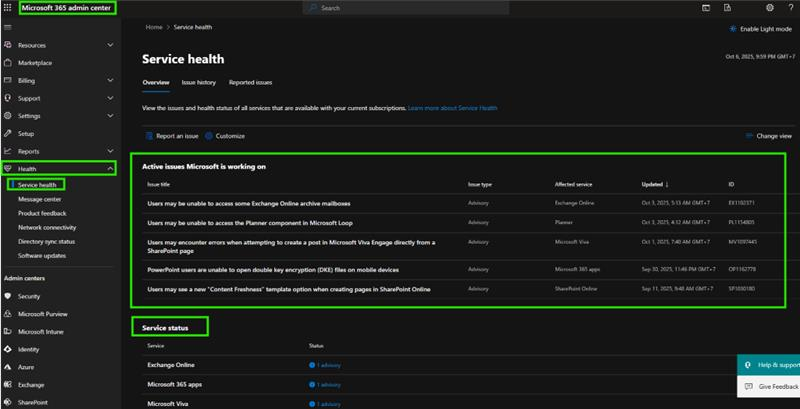Switch to the Issue history tab
The image size is (800, 409).
tap(198, 83)
